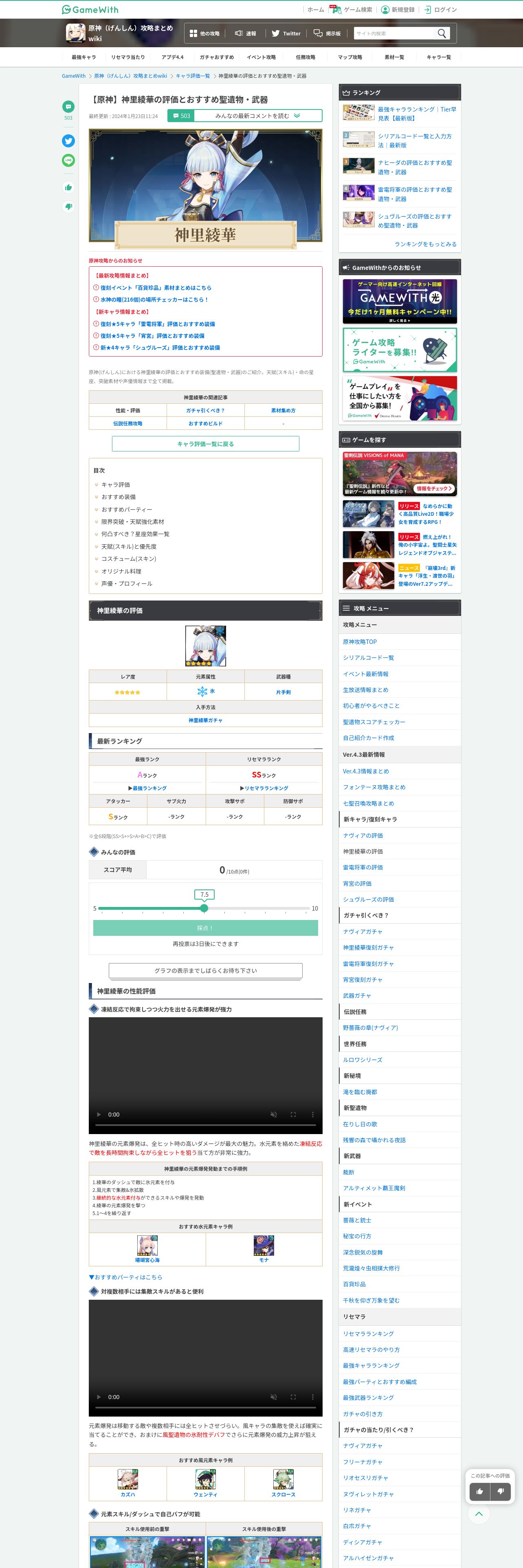Open the Twitter header button
Image resolution: width=523 pixels, height=1568 pixels.
[x=286, y=33]
